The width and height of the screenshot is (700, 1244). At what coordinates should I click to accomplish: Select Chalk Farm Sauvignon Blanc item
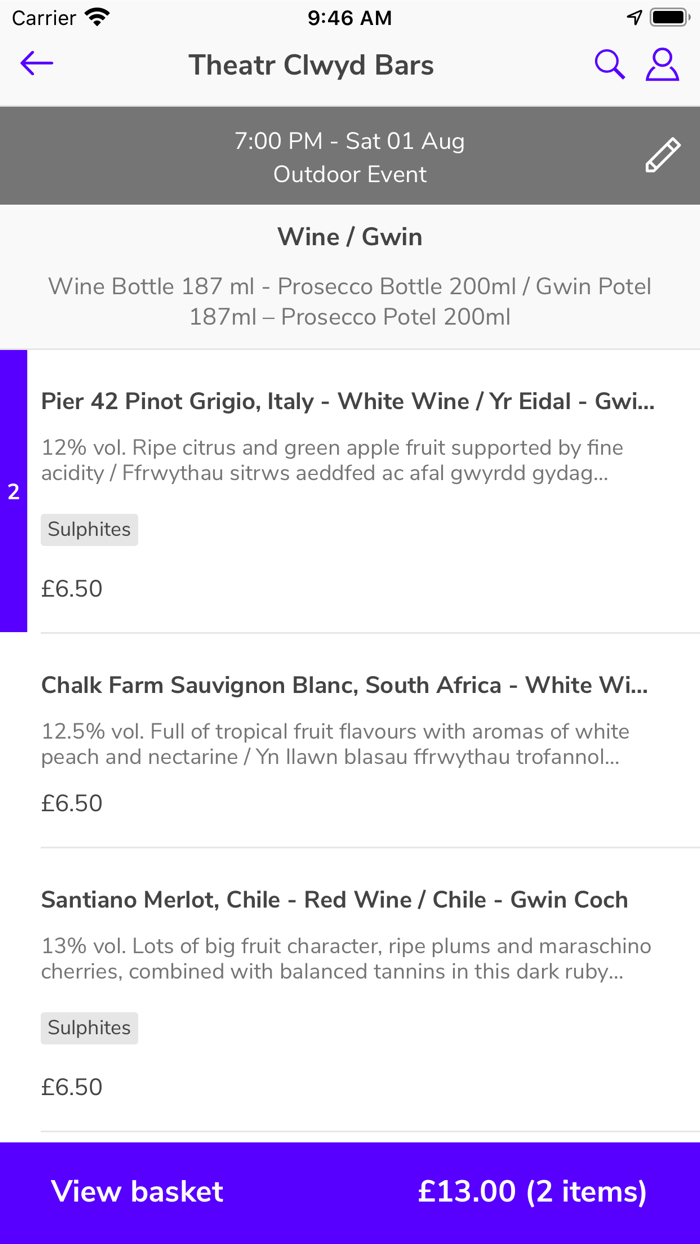click(x=344, y=686)
